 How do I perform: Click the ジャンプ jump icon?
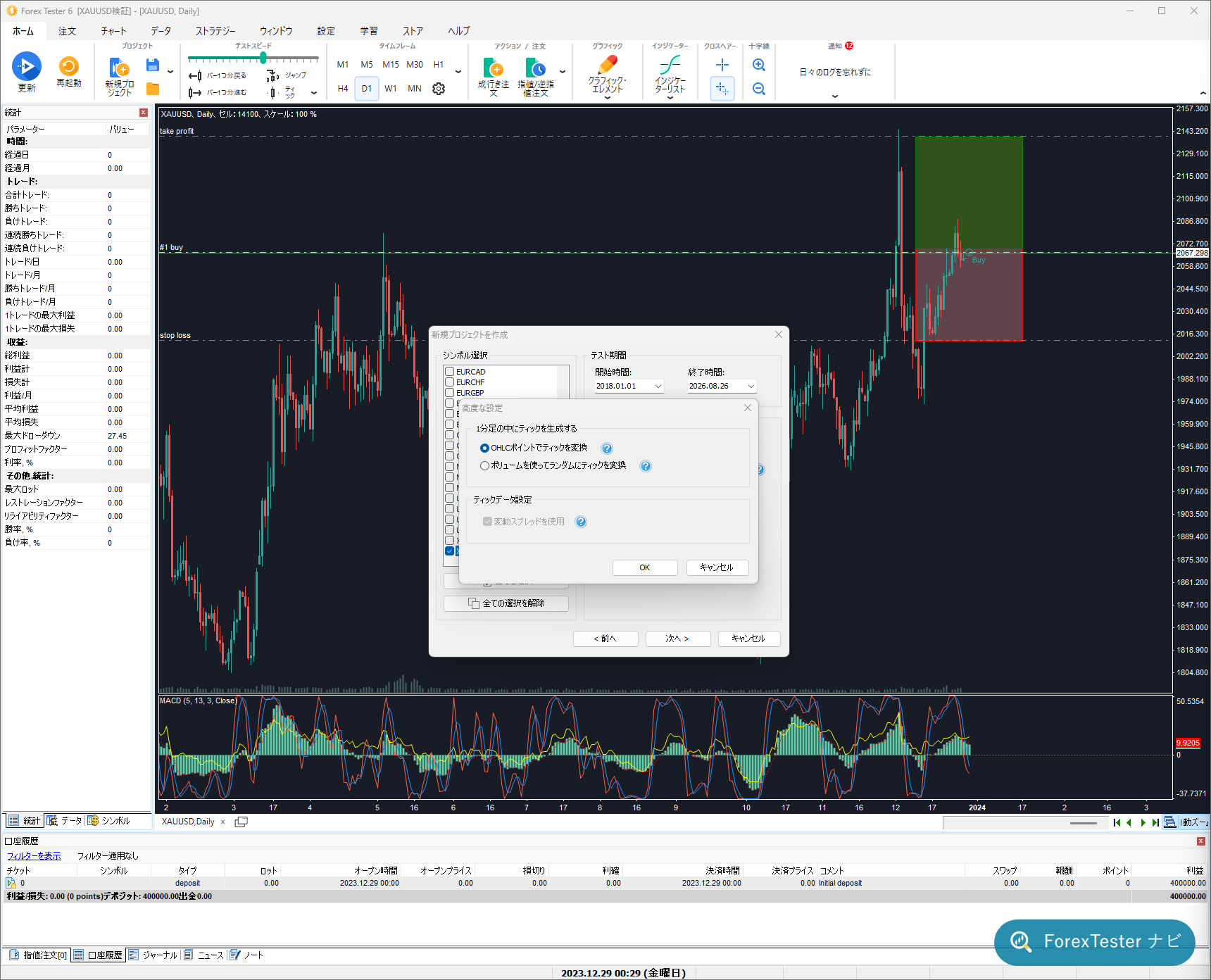point(273,76)
